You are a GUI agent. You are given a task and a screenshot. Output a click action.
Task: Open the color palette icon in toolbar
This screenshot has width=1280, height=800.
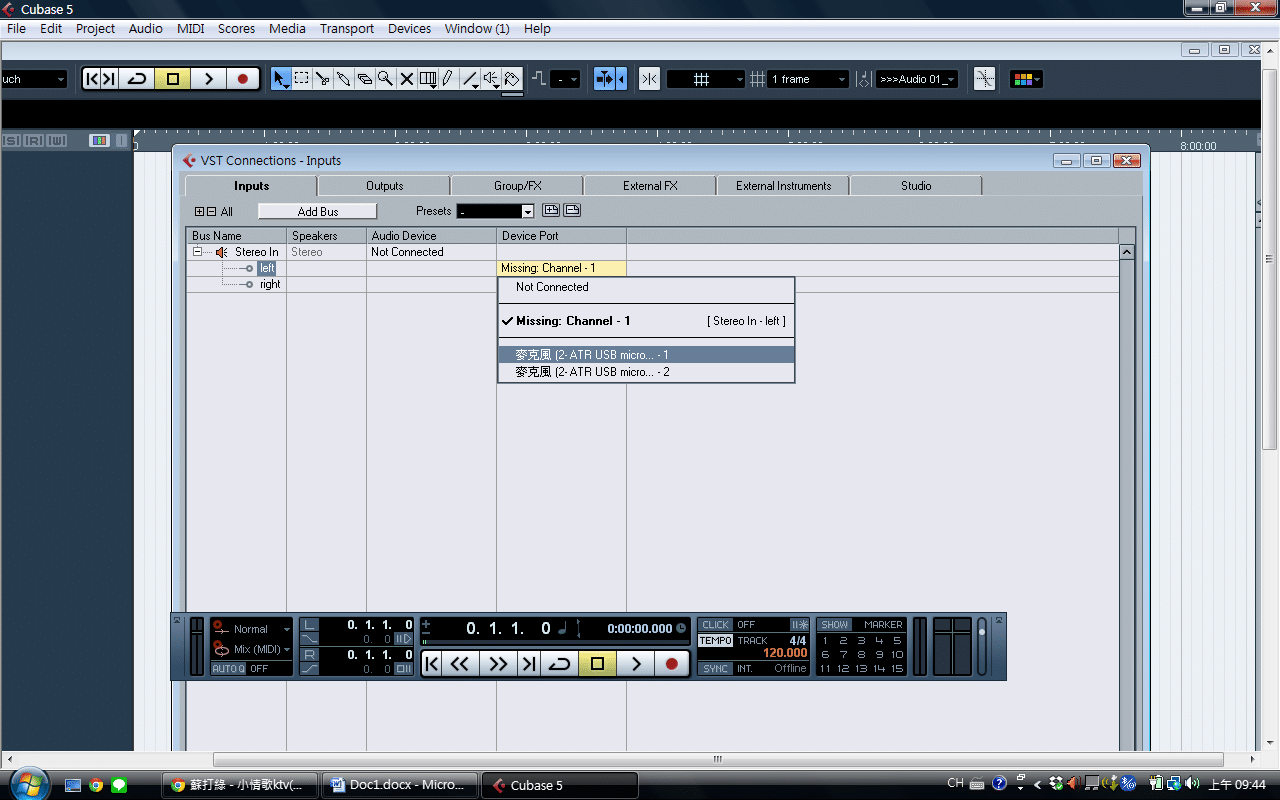[1025, 79]
